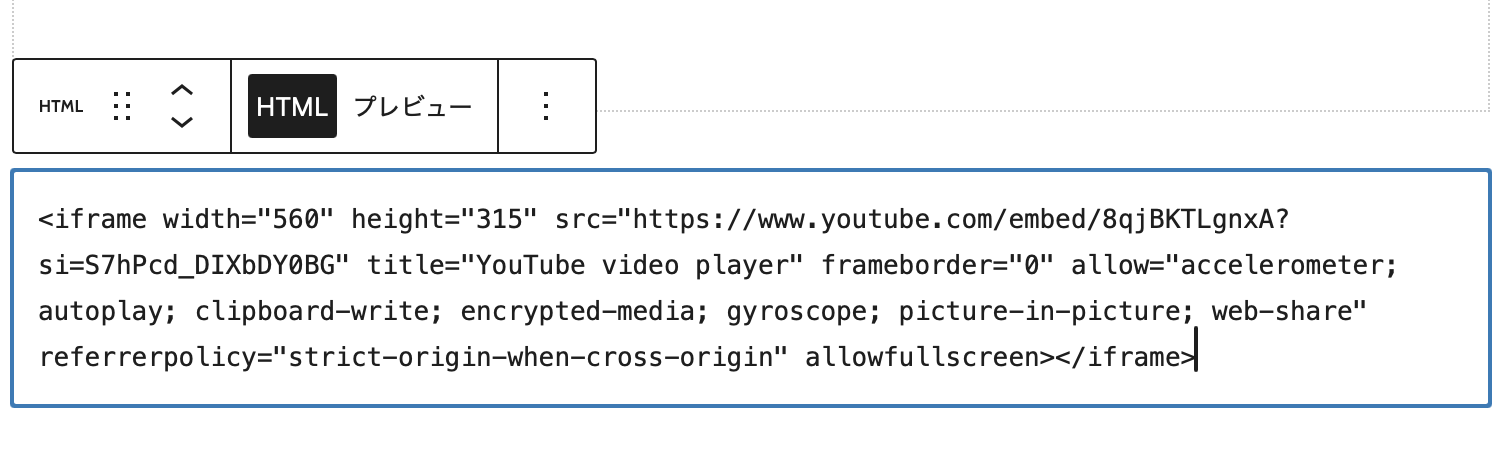Click the block drag handle dots

(x=122, y=106)
